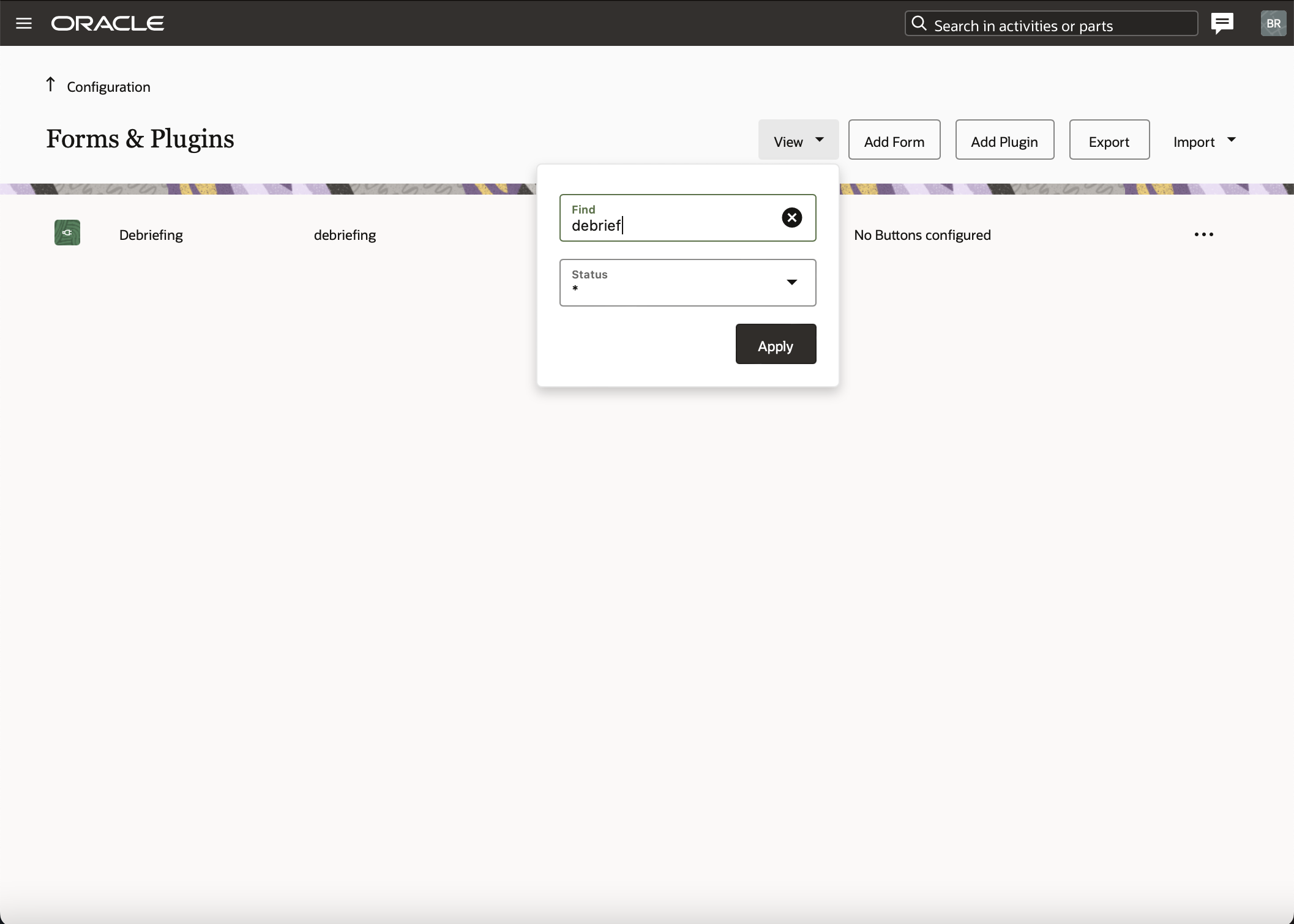Apply the filter settings
This screenshot has width=1294, height=924.
(775, 345)
